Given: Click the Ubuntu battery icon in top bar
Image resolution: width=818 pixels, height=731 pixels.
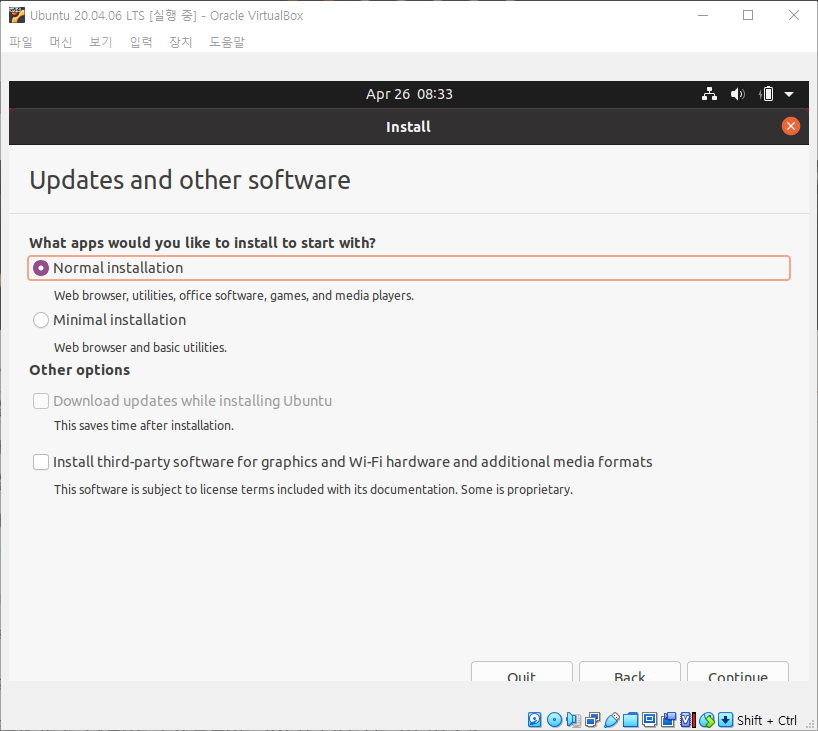Looking at the screenshot, I should tap(766, 94).
